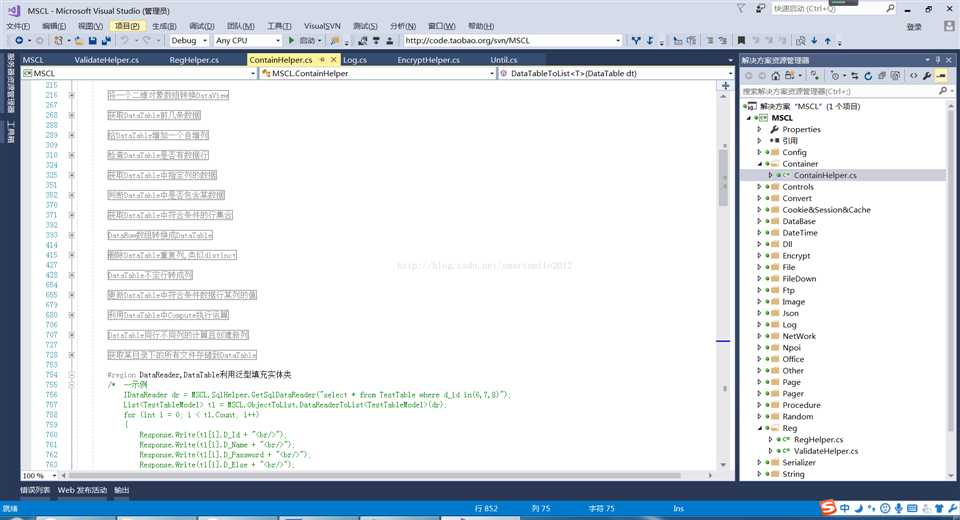
Task: Open the 工具箱 toolbox side tab
Action: [10, 132]
